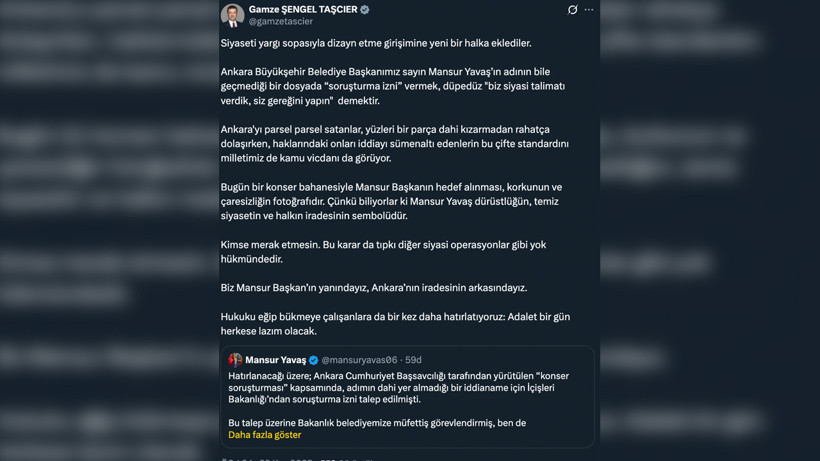Open Gamze ŞENGEL TAŞCIER's profile avatar
820x461 pixels.
[233, 15]
